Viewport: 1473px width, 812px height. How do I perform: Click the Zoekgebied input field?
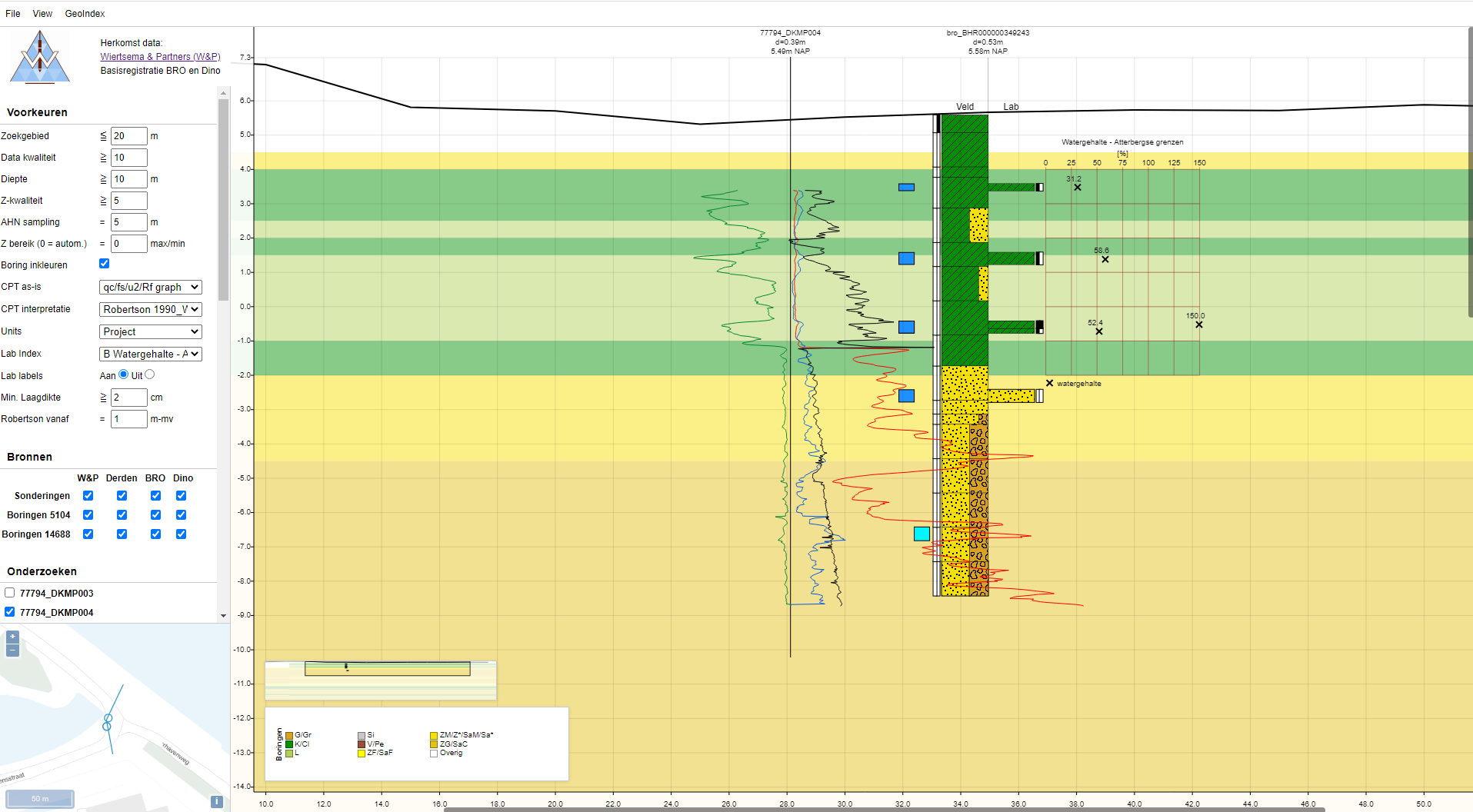click(x=128, y=136)
